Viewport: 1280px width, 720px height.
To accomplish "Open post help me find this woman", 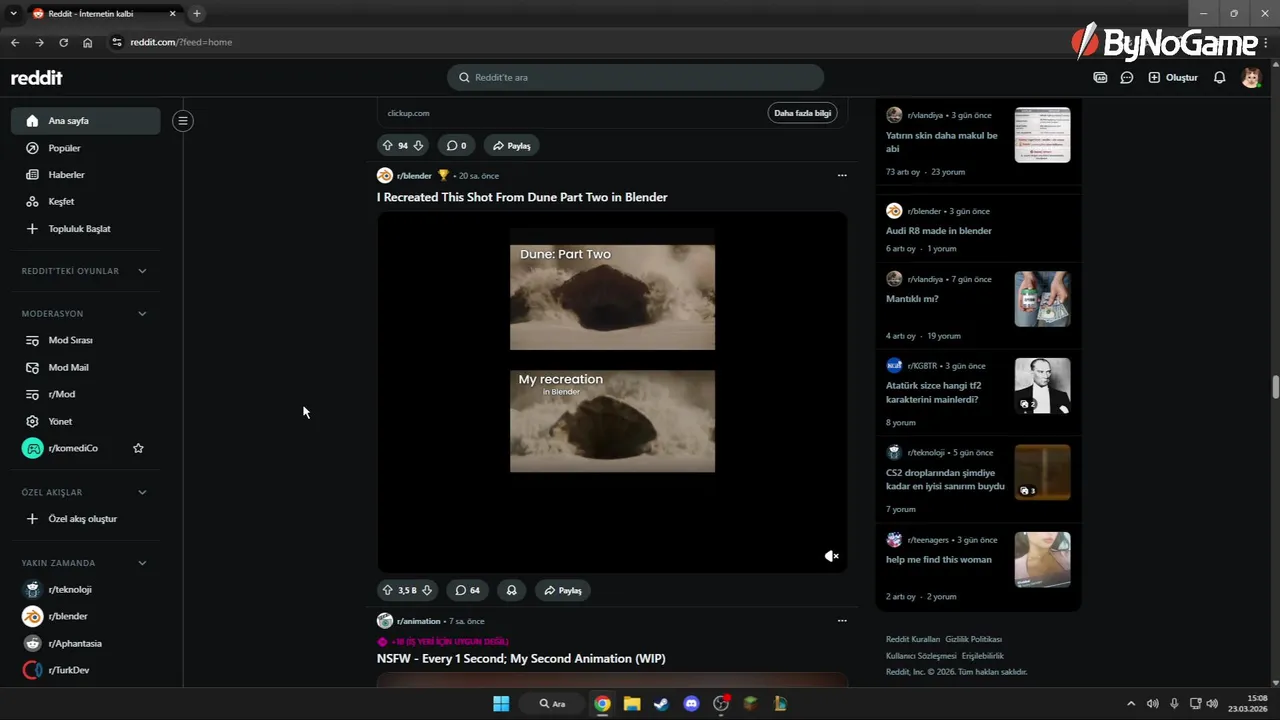I will (939, 560).
